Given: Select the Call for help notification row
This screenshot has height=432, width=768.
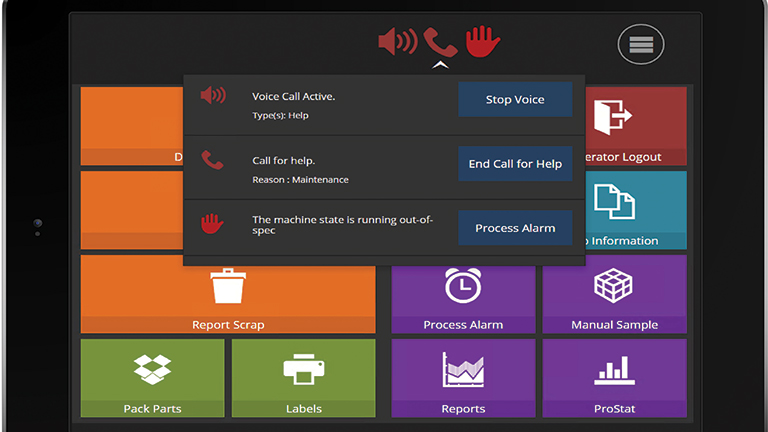Looking at the screenshot, I should [x=320, y=169].
